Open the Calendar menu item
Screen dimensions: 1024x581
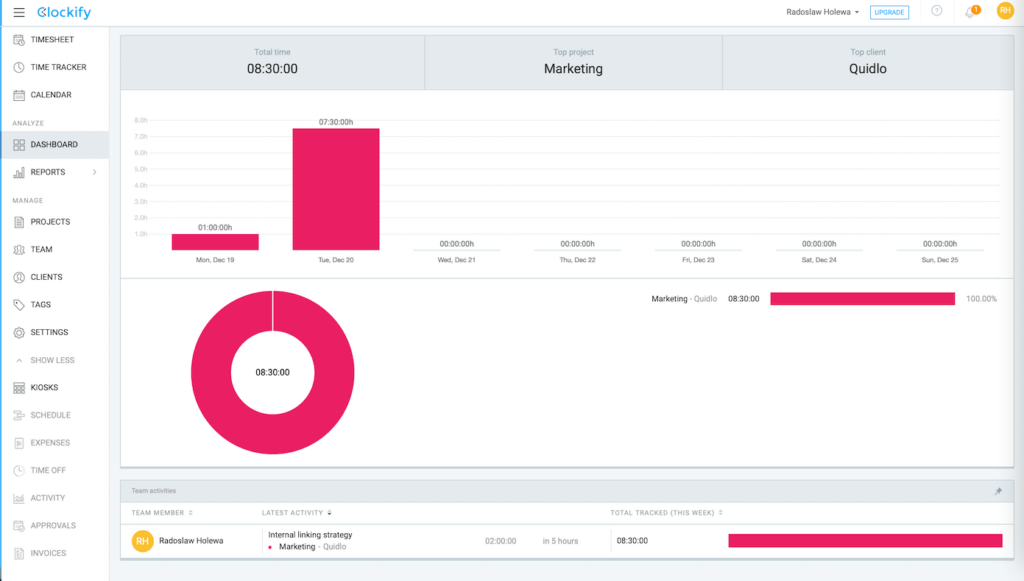click(51, 95)
